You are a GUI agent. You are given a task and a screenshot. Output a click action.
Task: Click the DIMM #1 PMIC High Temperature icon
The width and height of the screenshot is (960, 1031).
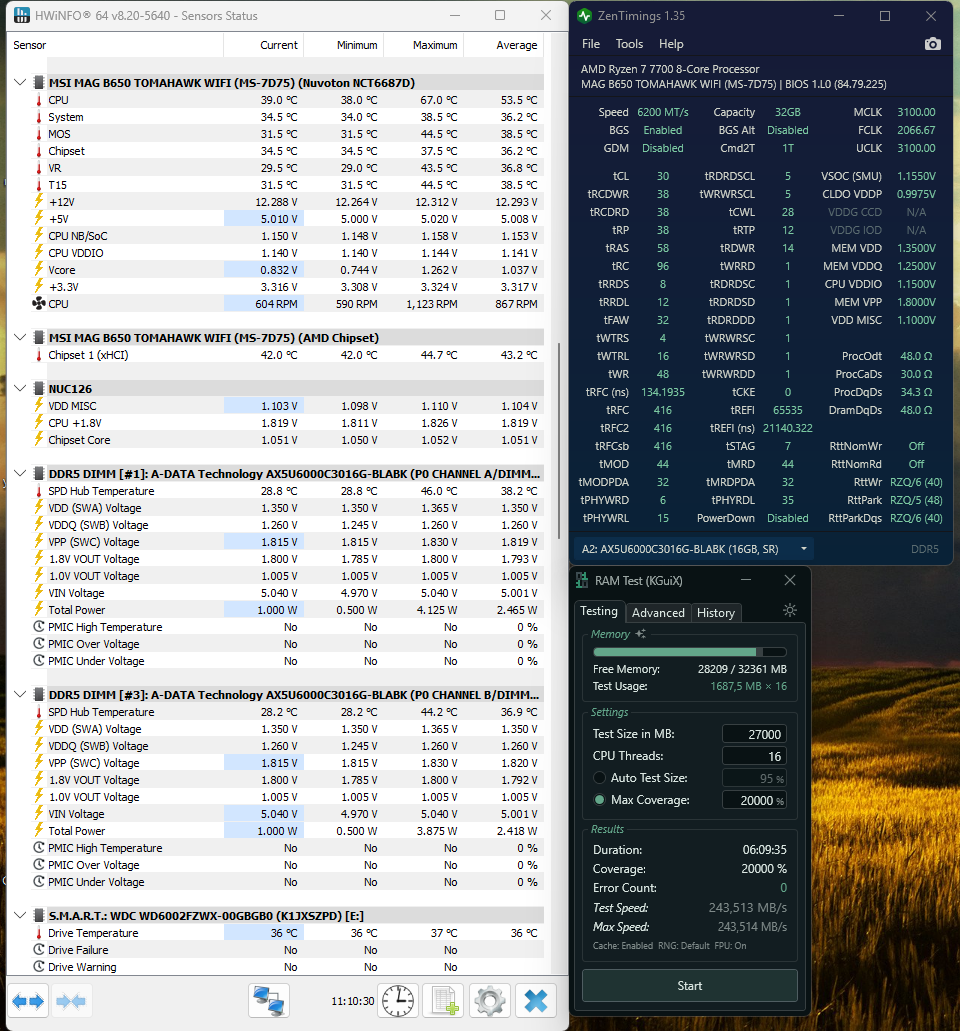click(39, 627)
